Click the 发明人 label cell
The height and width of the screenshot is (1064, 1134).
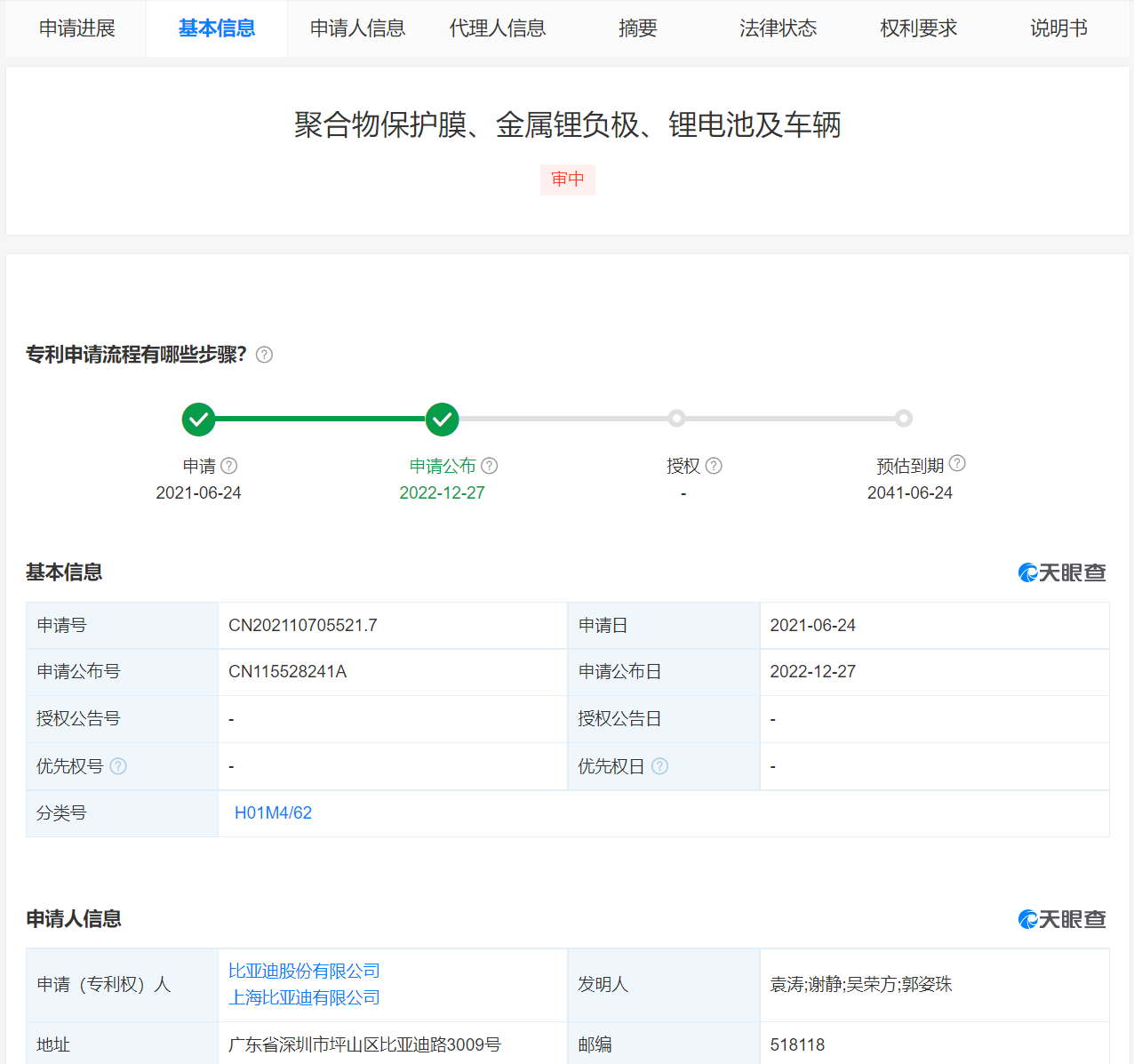[x=664, y=984]
